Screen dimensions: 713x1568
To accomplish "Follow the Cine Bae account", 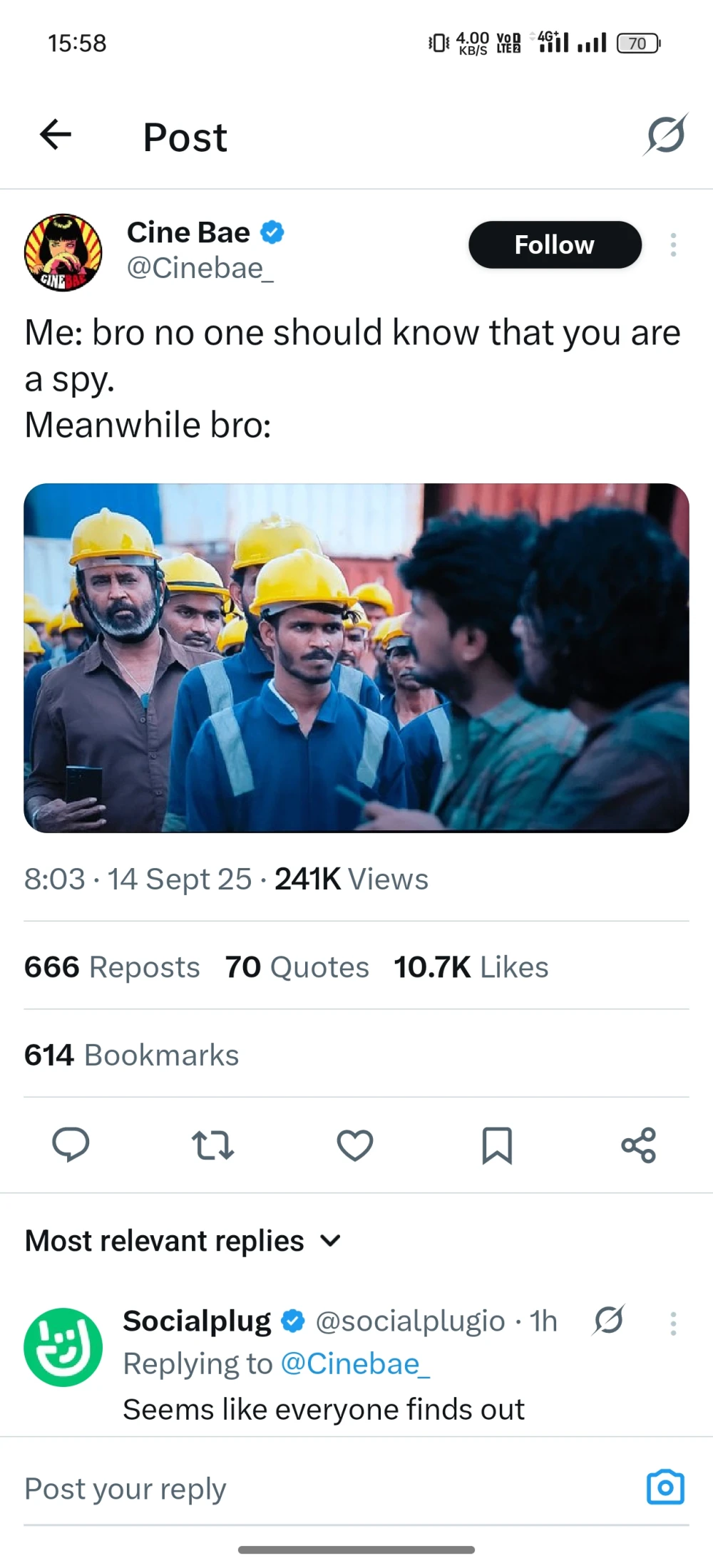I will click(x=555, y=245).
